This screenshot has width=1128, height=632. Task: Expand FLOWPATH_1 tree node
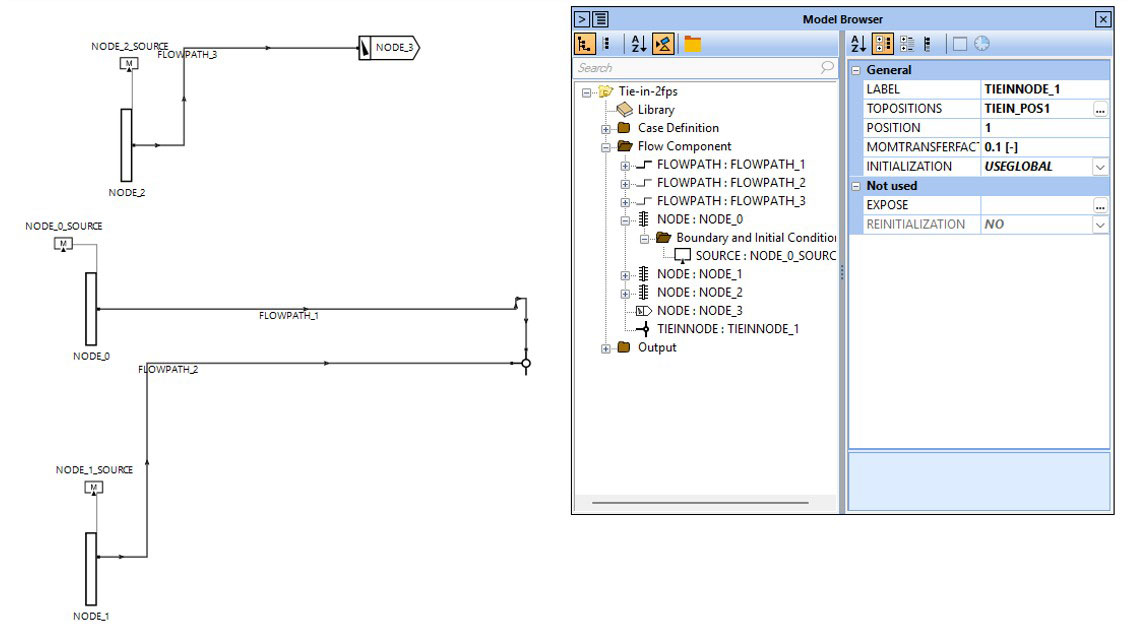[x=625, y=165]
